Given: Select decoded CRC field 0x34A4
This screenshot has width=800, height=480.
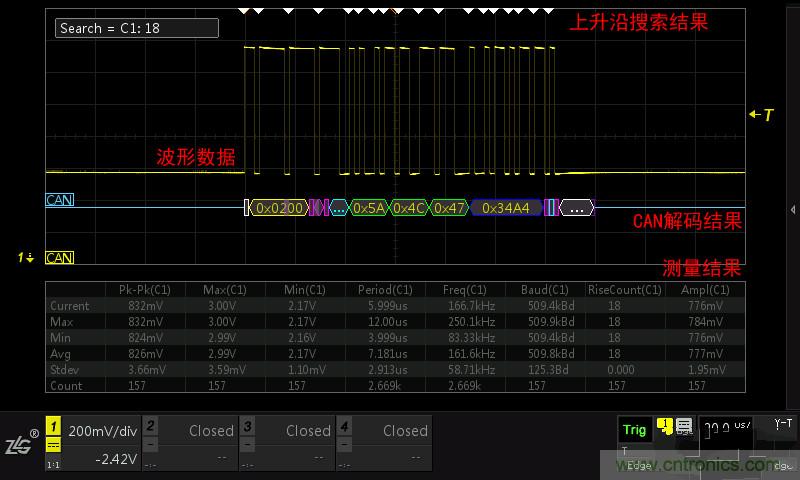Looking at the screenshot, I should (507, 208).
